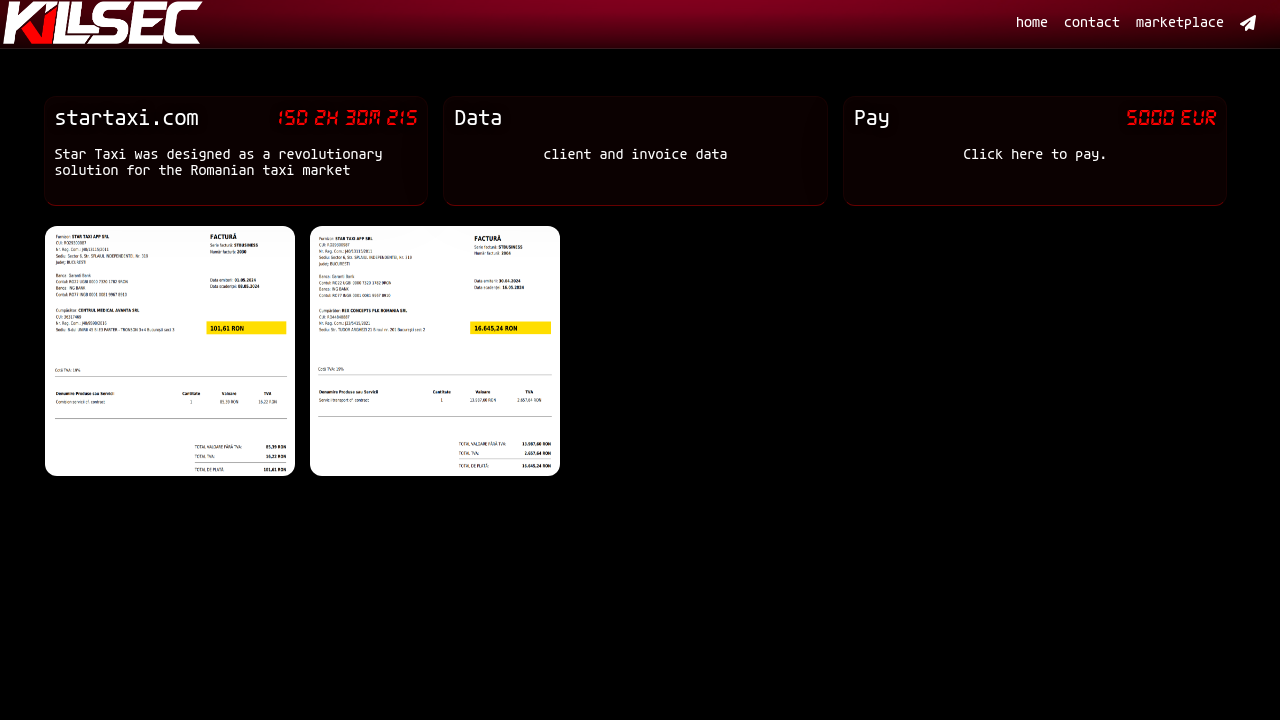Click the Pay card heading

tap(872, 118)
